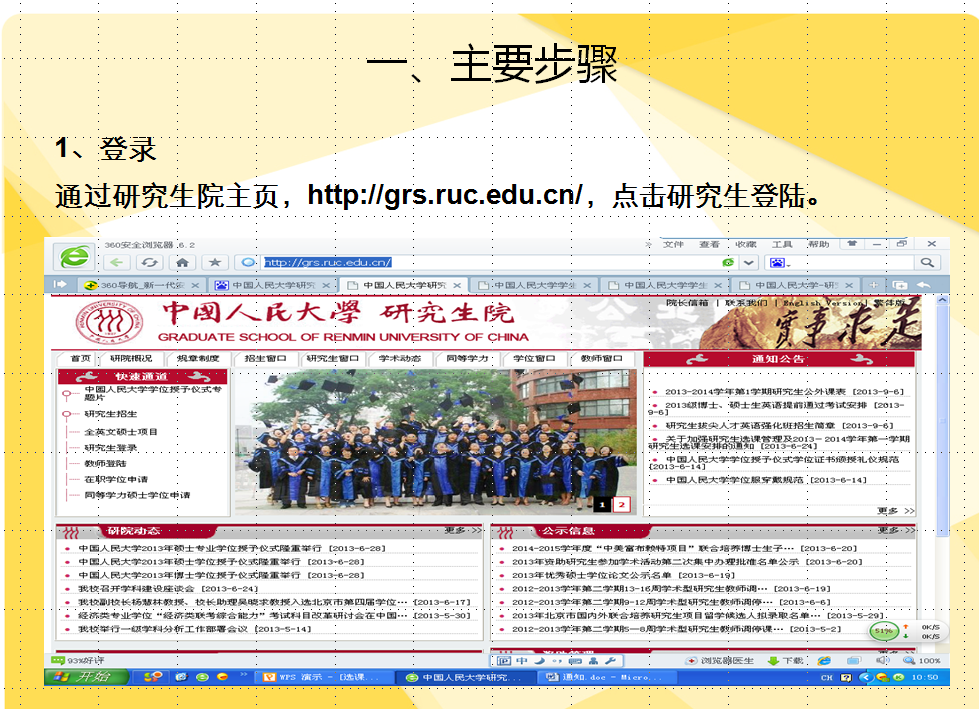This screenshot has height=709, width=979.
Task: Bookmark the page with the star icon
Action: pos(215,263)
